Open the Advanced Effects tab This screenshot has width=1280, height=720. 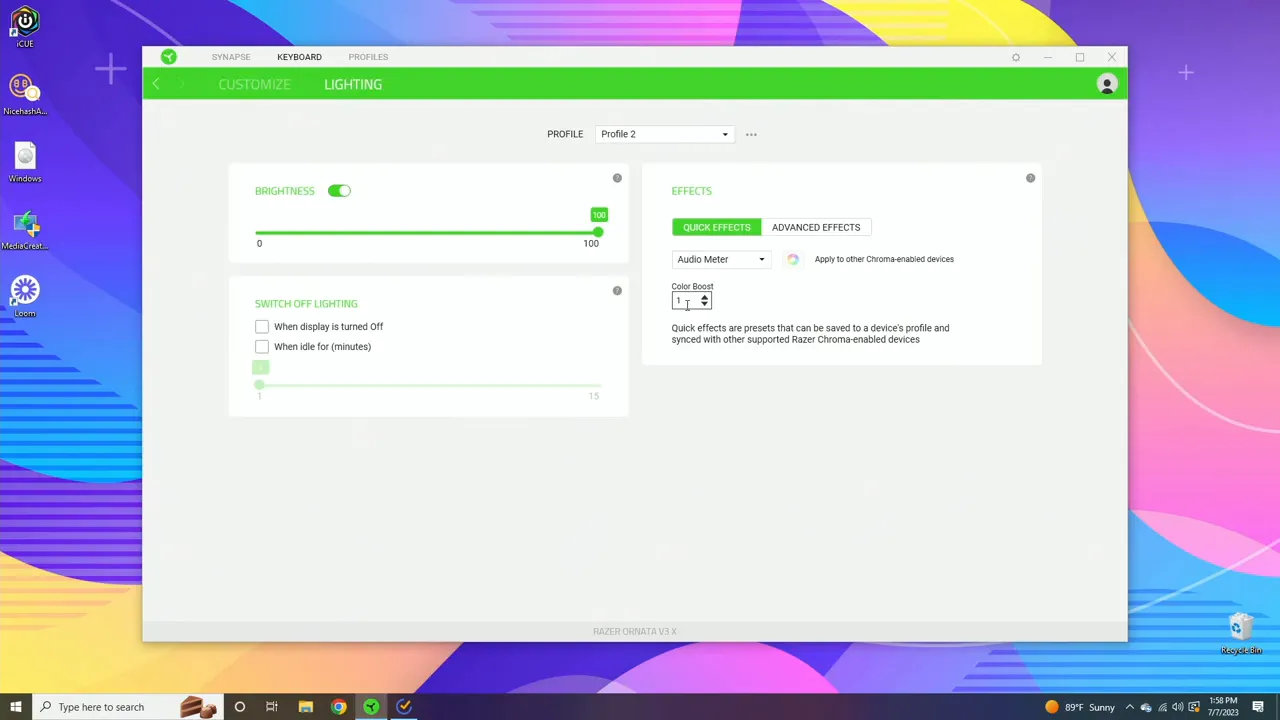tap(816, 227)
